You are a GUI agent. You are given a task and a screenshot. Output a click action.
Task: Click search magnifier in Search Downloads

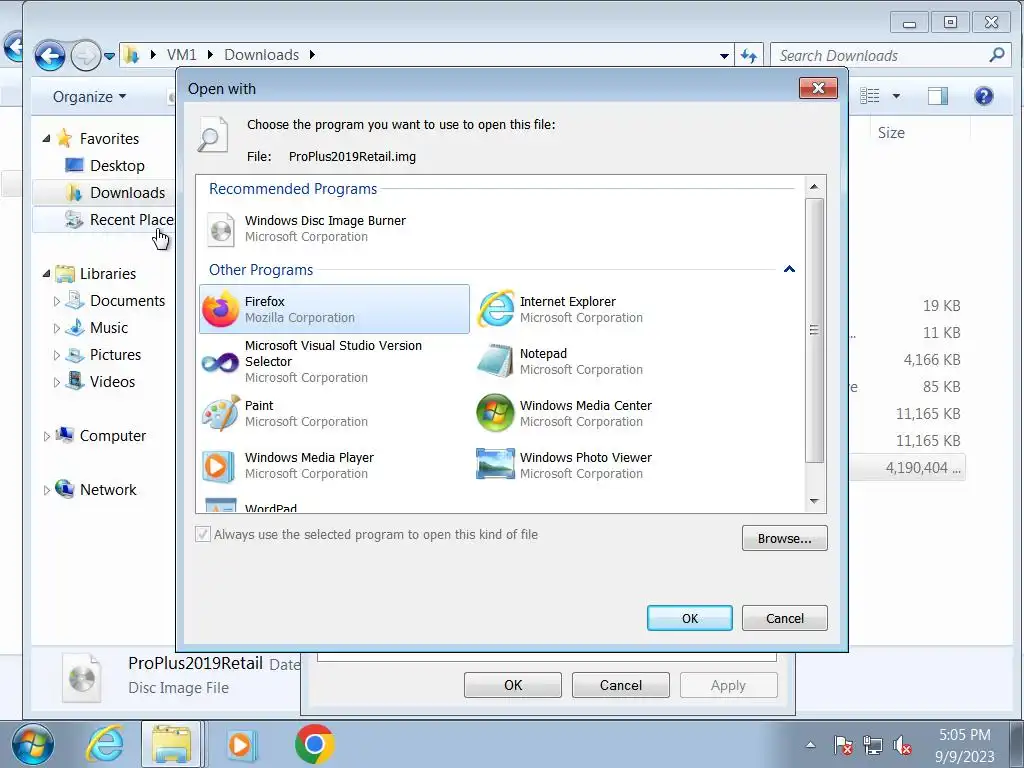pos(997,55)
